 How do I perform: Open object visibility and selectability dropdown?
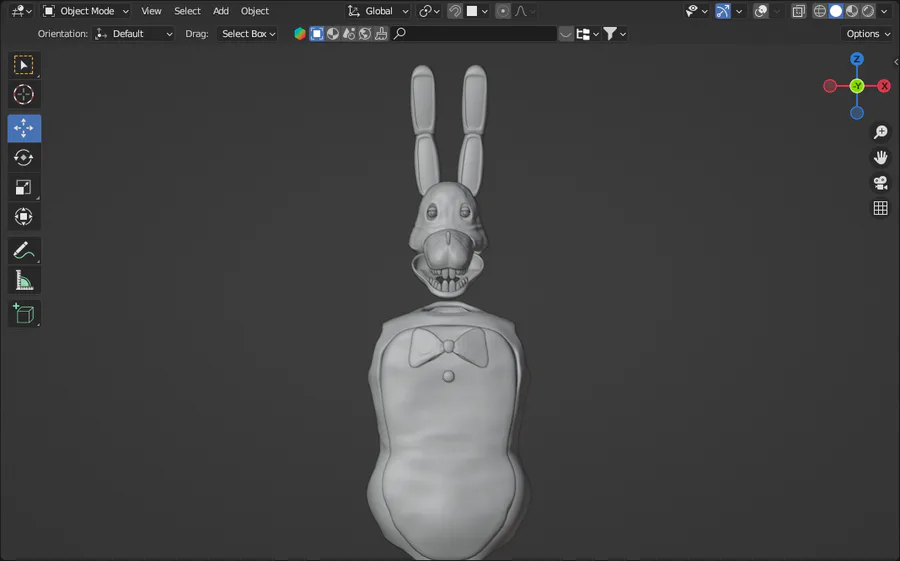pos(697,11)
